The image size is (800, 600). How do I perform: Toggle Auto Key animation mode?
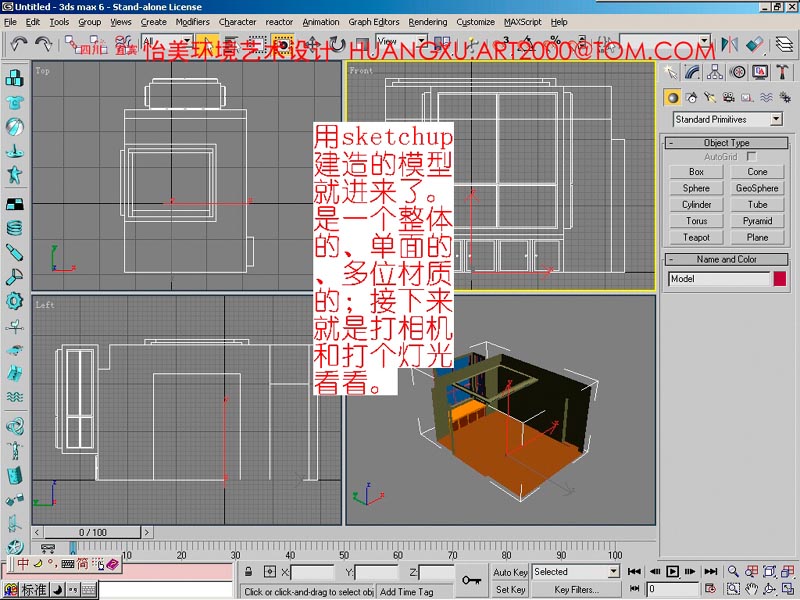[510, 572]
